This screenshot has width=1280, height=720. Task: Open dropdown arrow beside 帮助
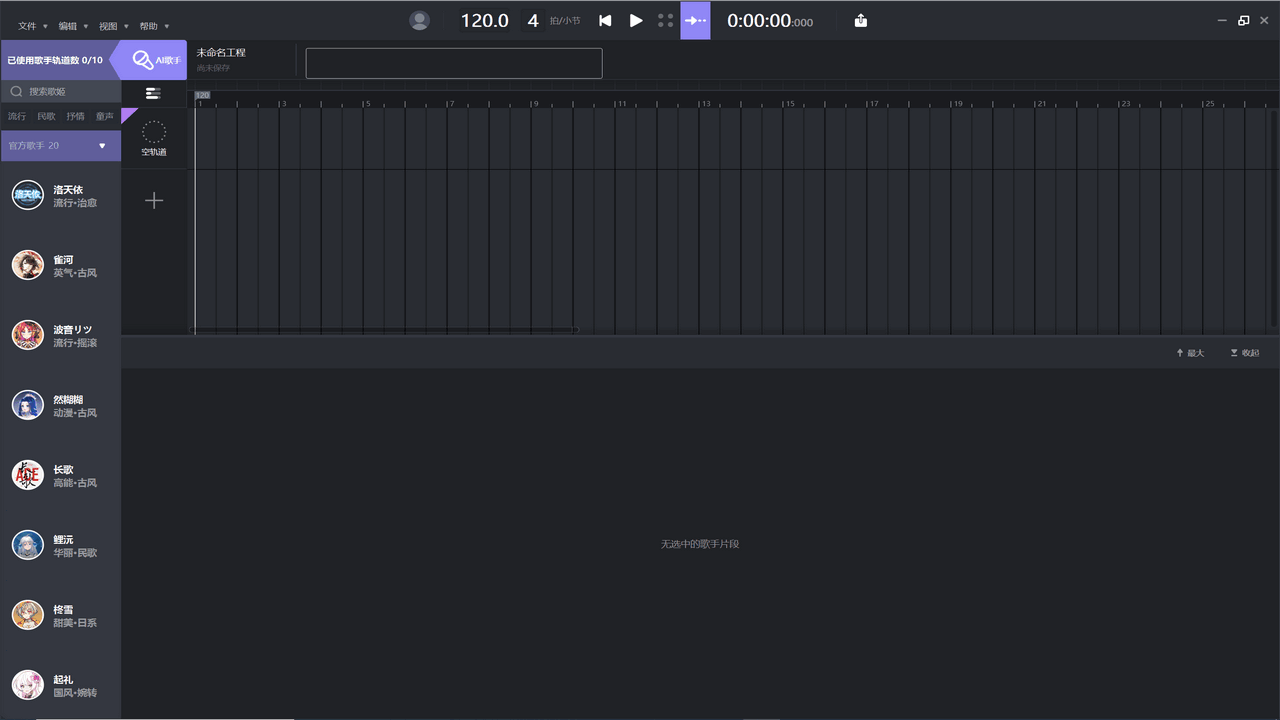[x=166, y=27]
